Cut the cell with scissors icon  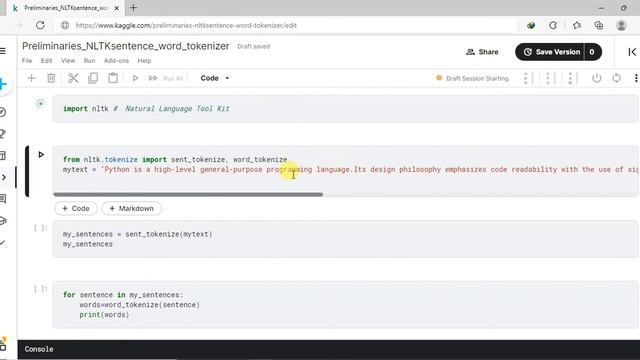pyautogui.click(x=73, y=78)
